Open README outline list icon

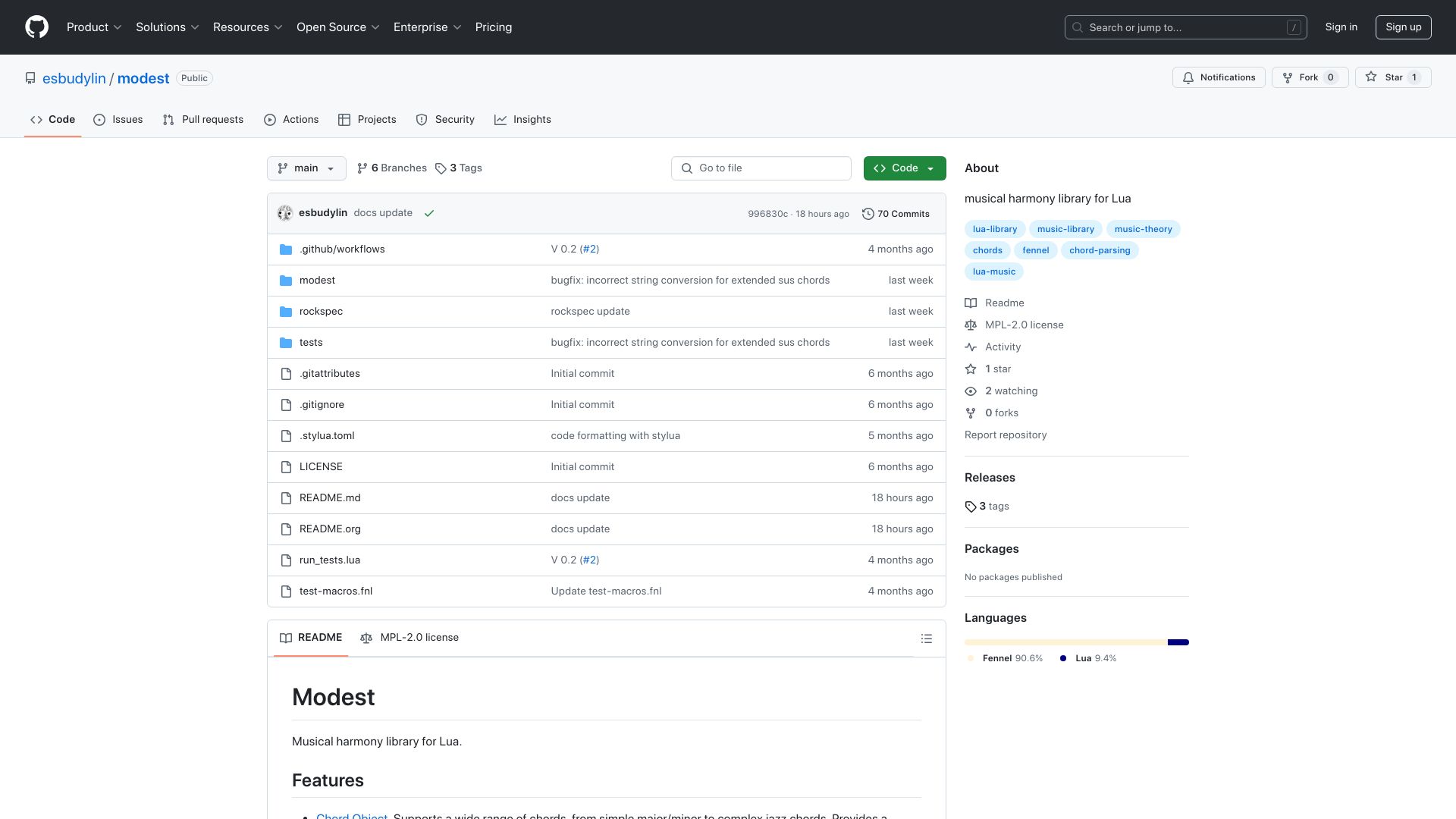926,639
